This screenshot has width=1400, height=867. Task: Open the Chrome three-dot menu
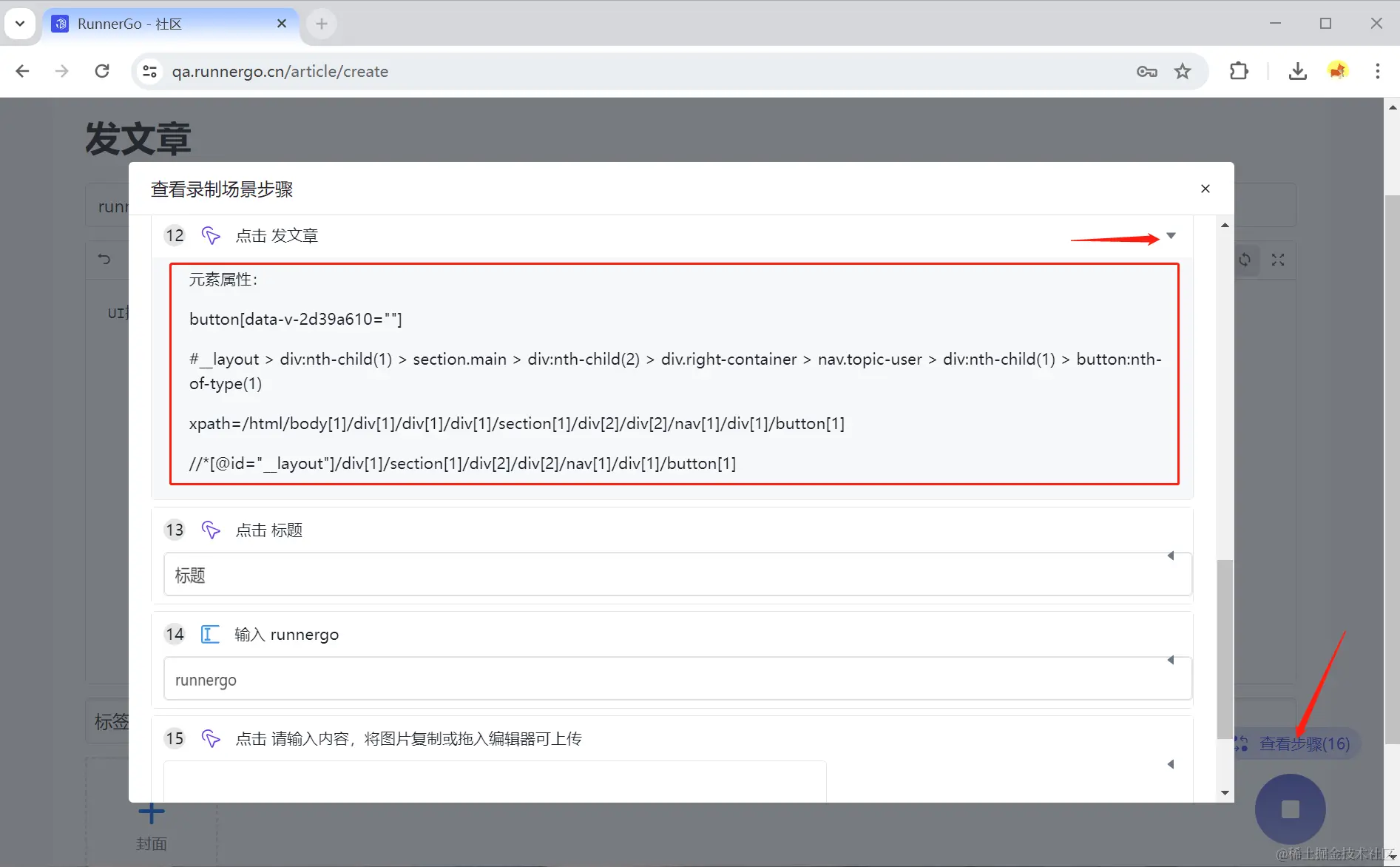[x=1377, y=71]
